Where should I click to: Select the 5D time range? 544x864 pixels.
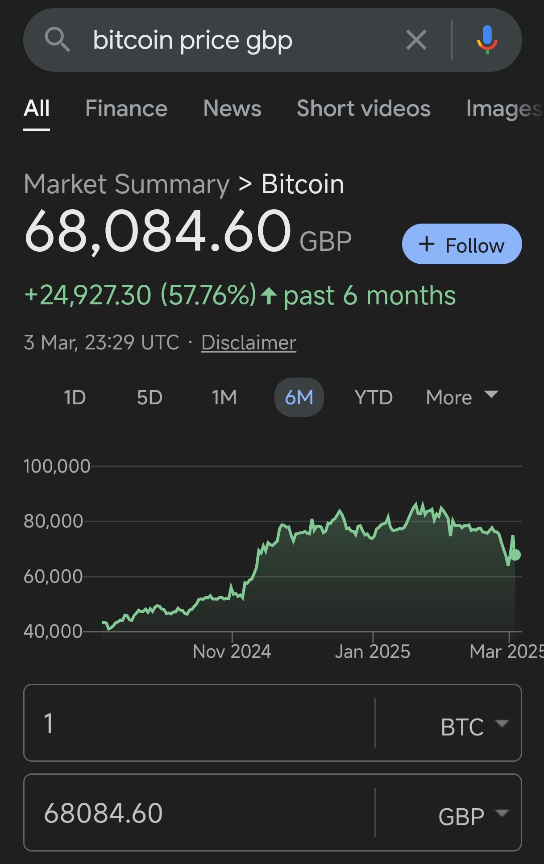pos(149,397)
